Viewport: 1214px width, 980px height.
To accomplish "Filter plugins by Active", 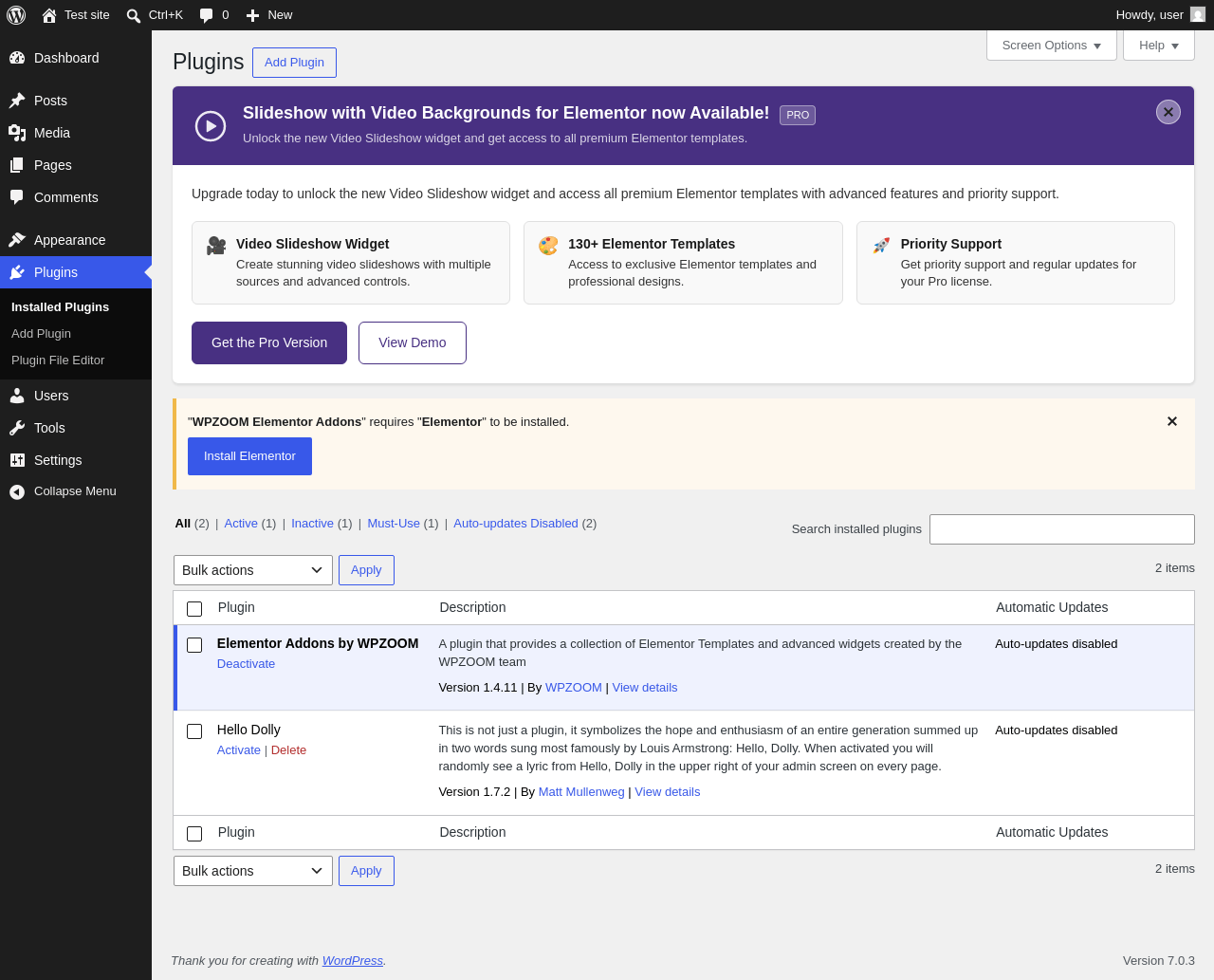I will (x=241, y=524).
